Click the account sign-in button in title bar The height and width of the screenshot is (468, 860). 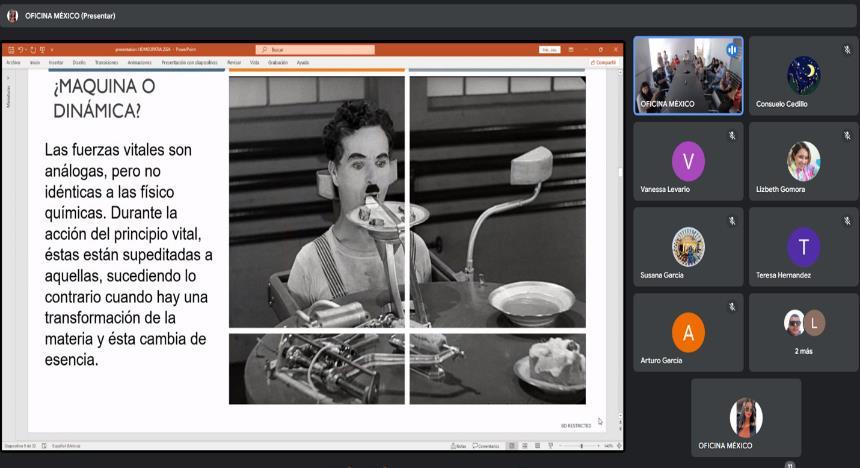[550, 50]
